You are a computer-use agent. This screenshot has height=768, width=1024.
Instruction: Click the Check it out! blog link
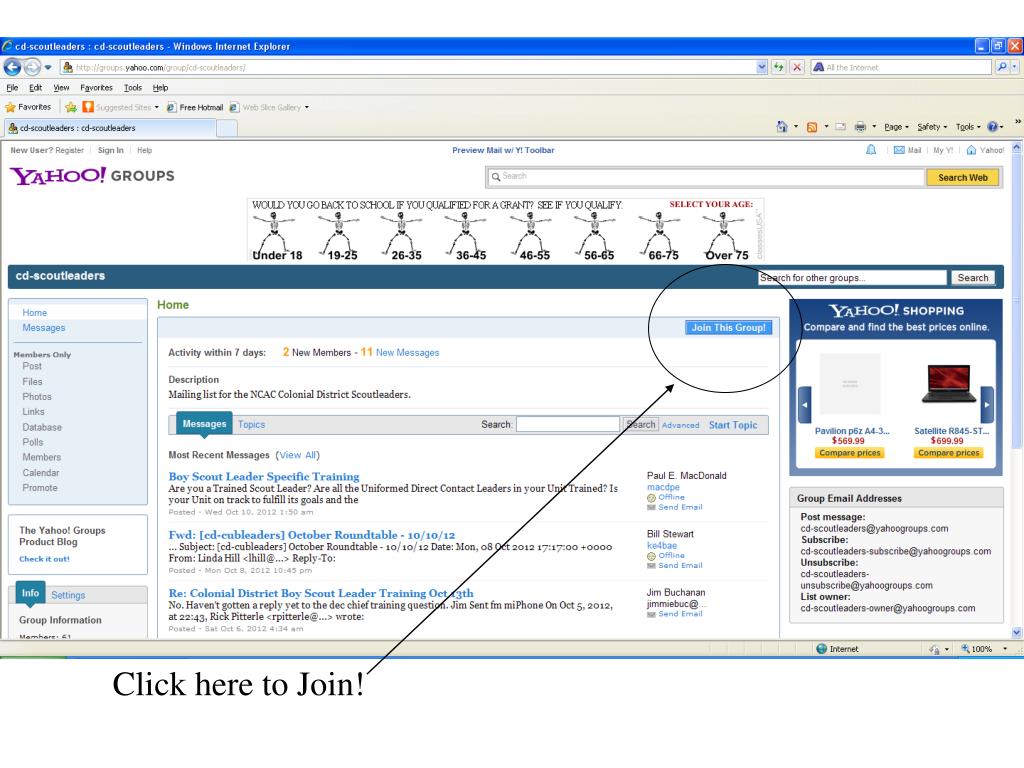(44, 559)
